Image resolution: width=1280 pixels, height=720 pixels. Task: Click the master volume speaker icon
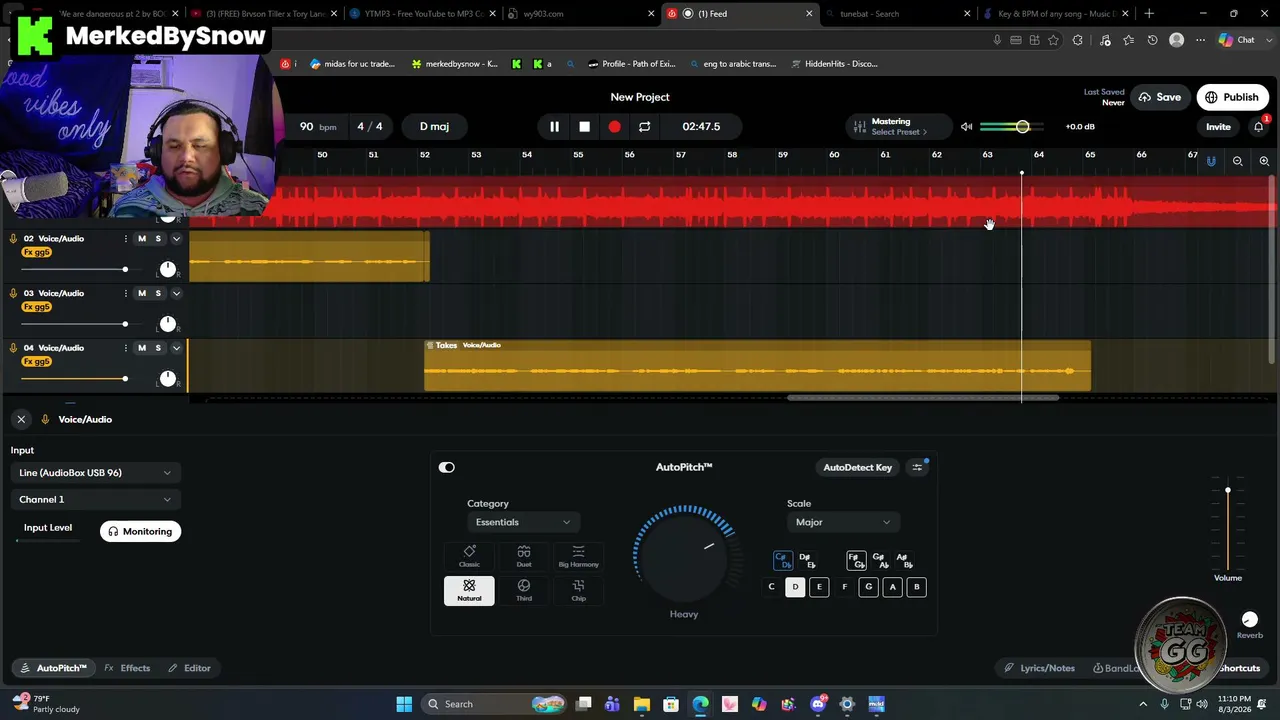point(966,127)
